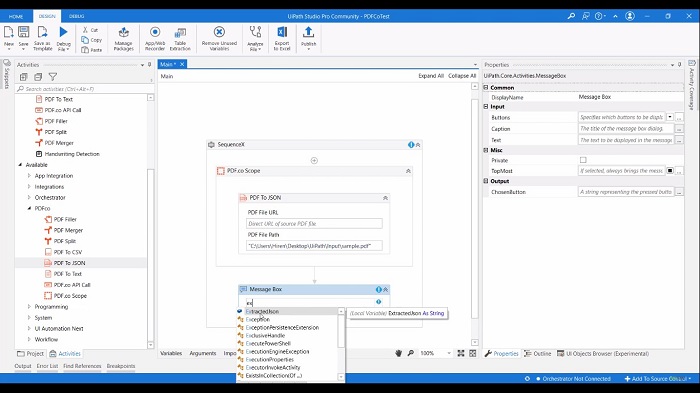Screen dimensions: 700x393
Task: Switch to the HOME ribbon tab
Action: pyautogui.click(x=16, y=16)
